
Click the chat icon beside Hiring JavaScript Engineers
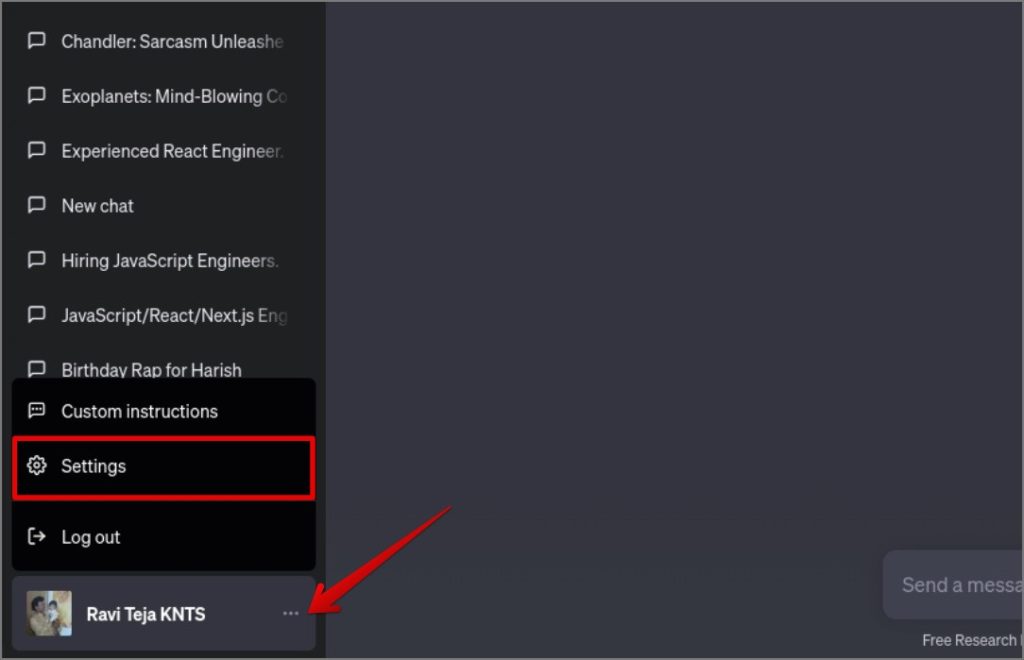point(37,260)
